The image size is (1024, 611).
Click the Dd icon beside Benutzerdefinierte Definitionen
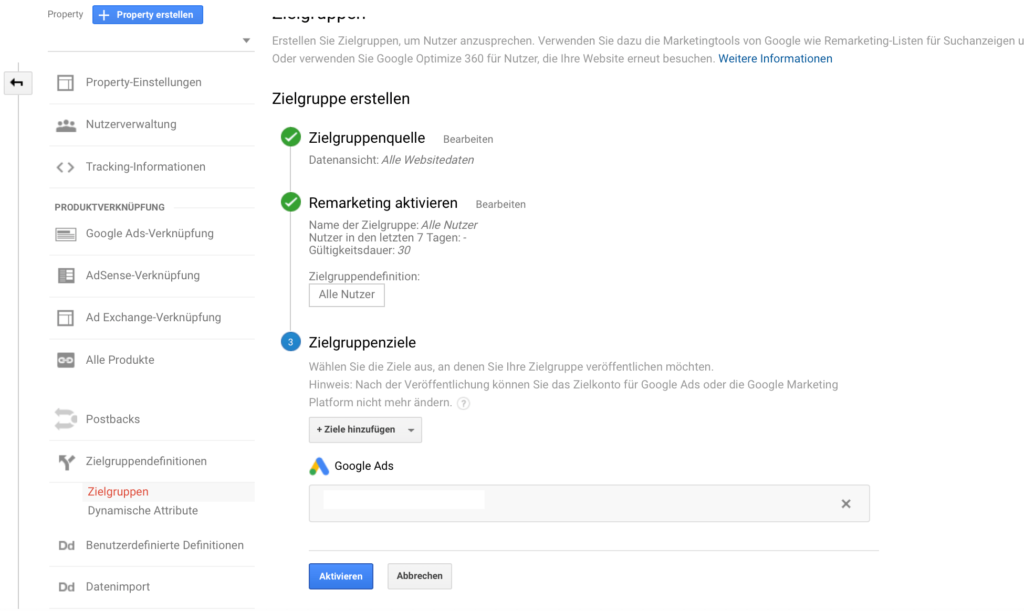point(66,546)
